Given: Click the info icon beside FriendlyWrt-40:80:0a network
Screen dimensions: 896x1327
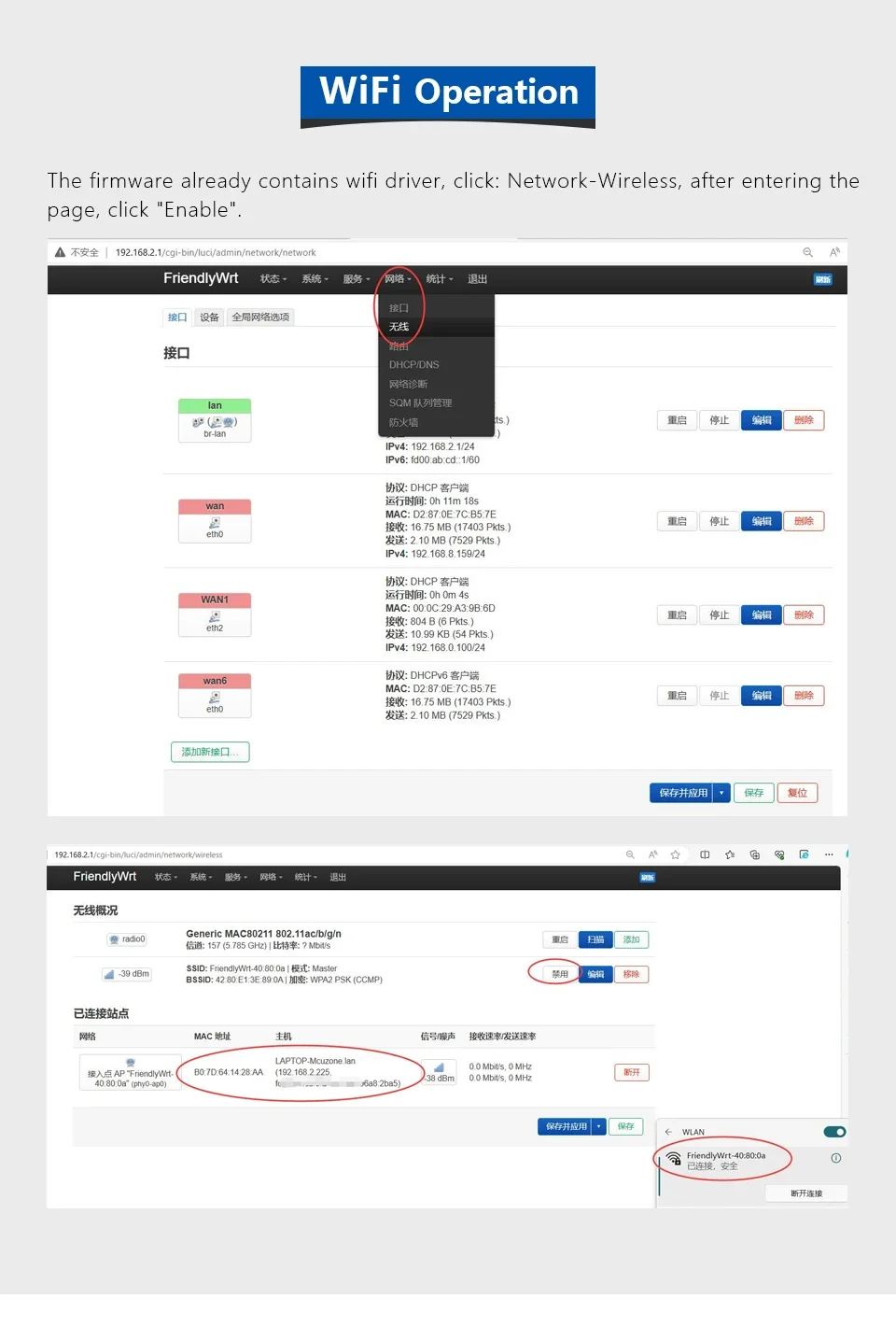Looking at the screenshot, I should click(x=836, y=1158).
